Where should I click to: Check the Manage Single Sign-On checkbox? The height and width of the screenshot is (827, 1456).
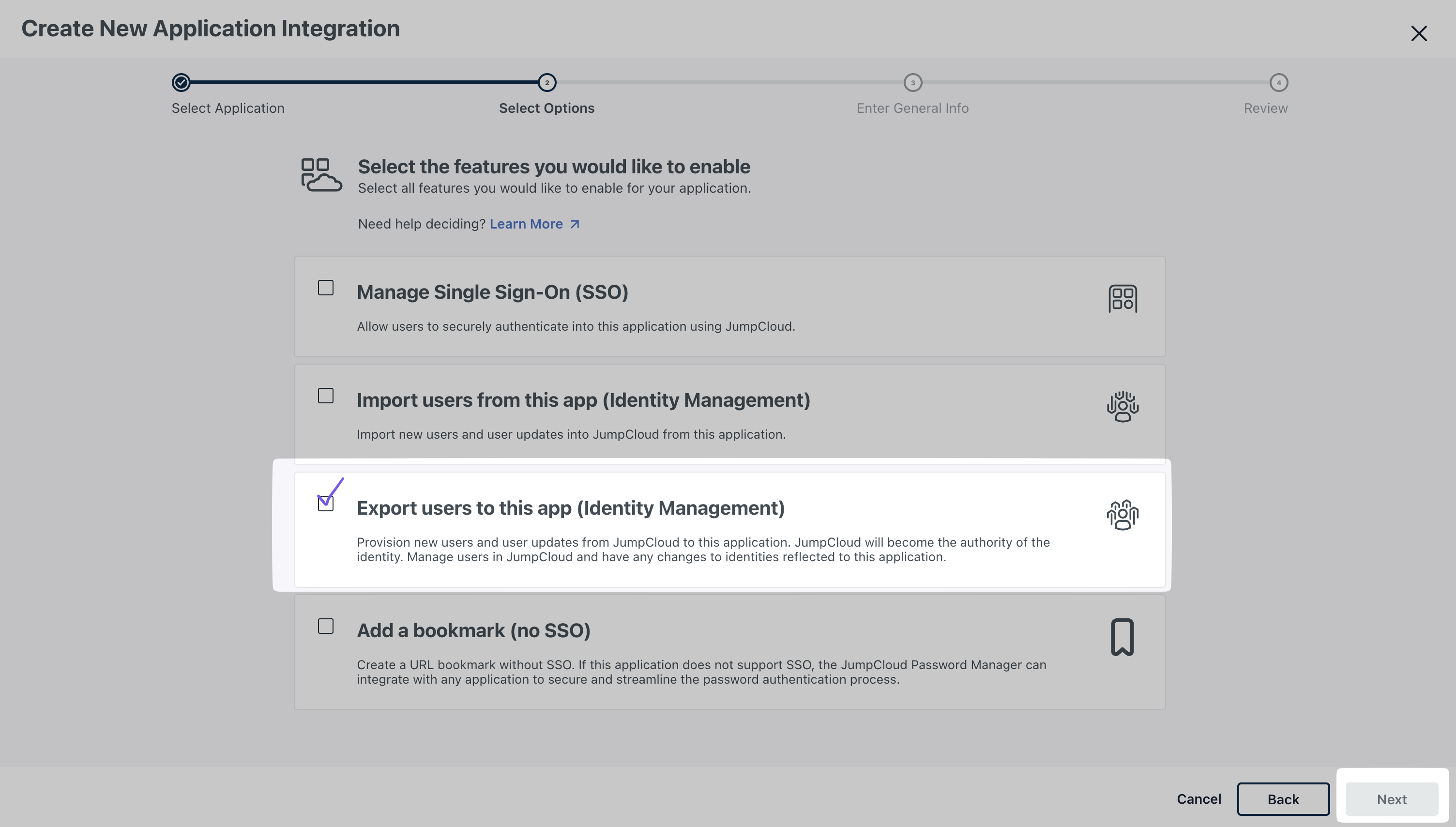pos(326,288)
